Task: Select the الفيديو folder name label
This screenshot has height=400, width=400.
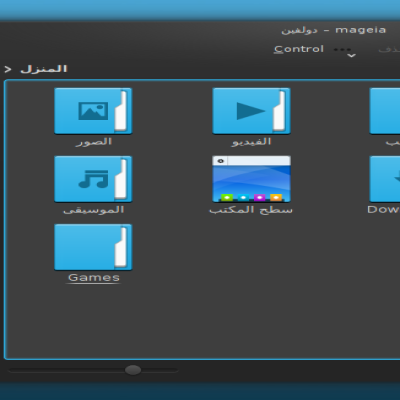Action: (x=251, y=142)
